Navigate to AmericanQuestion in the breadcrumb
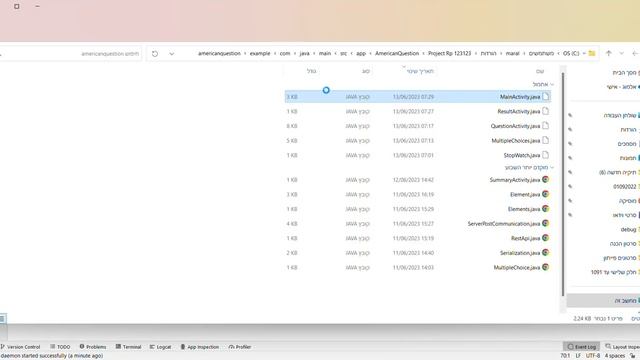Viewport: 640px width, 360px height. [397, 53]
